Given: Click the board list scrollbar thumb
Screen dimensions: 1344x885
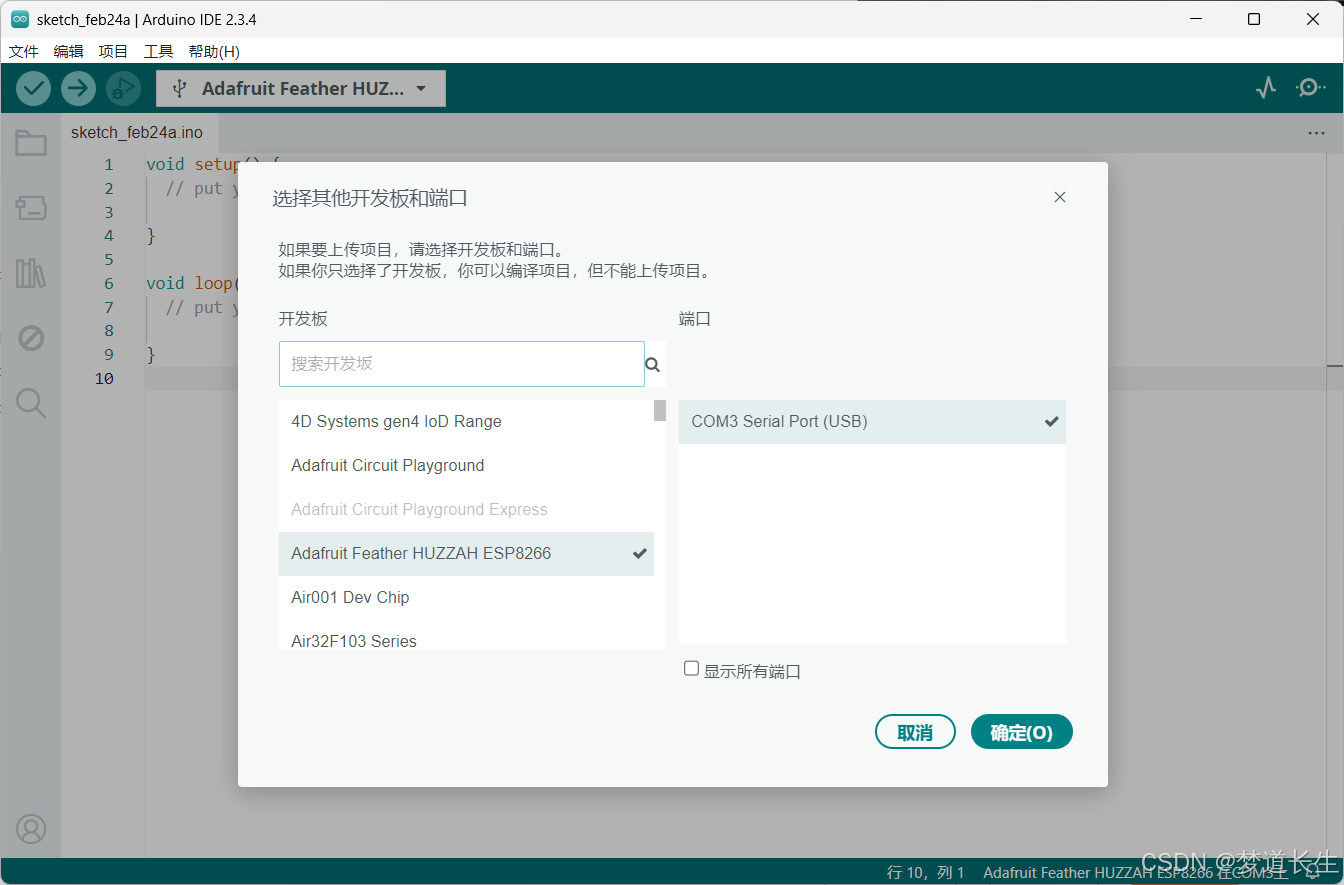Looking at the screenshot, I should pos(660,411).
